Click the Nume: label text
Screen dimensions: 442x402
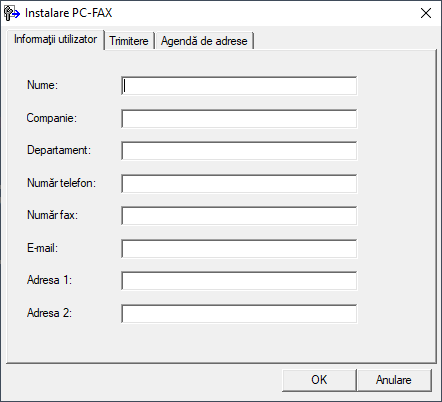point(42,85)
